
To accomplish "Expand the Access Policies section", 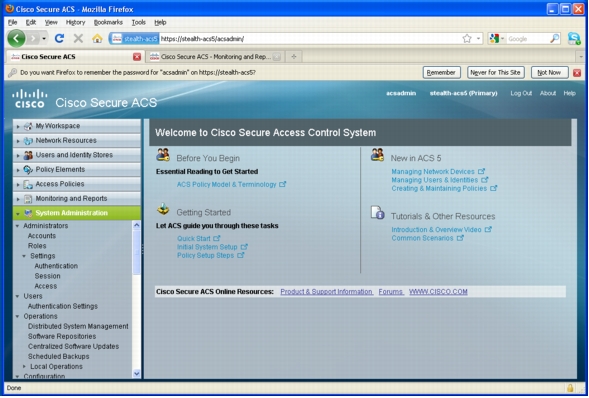I will click(x=18, y=185).
